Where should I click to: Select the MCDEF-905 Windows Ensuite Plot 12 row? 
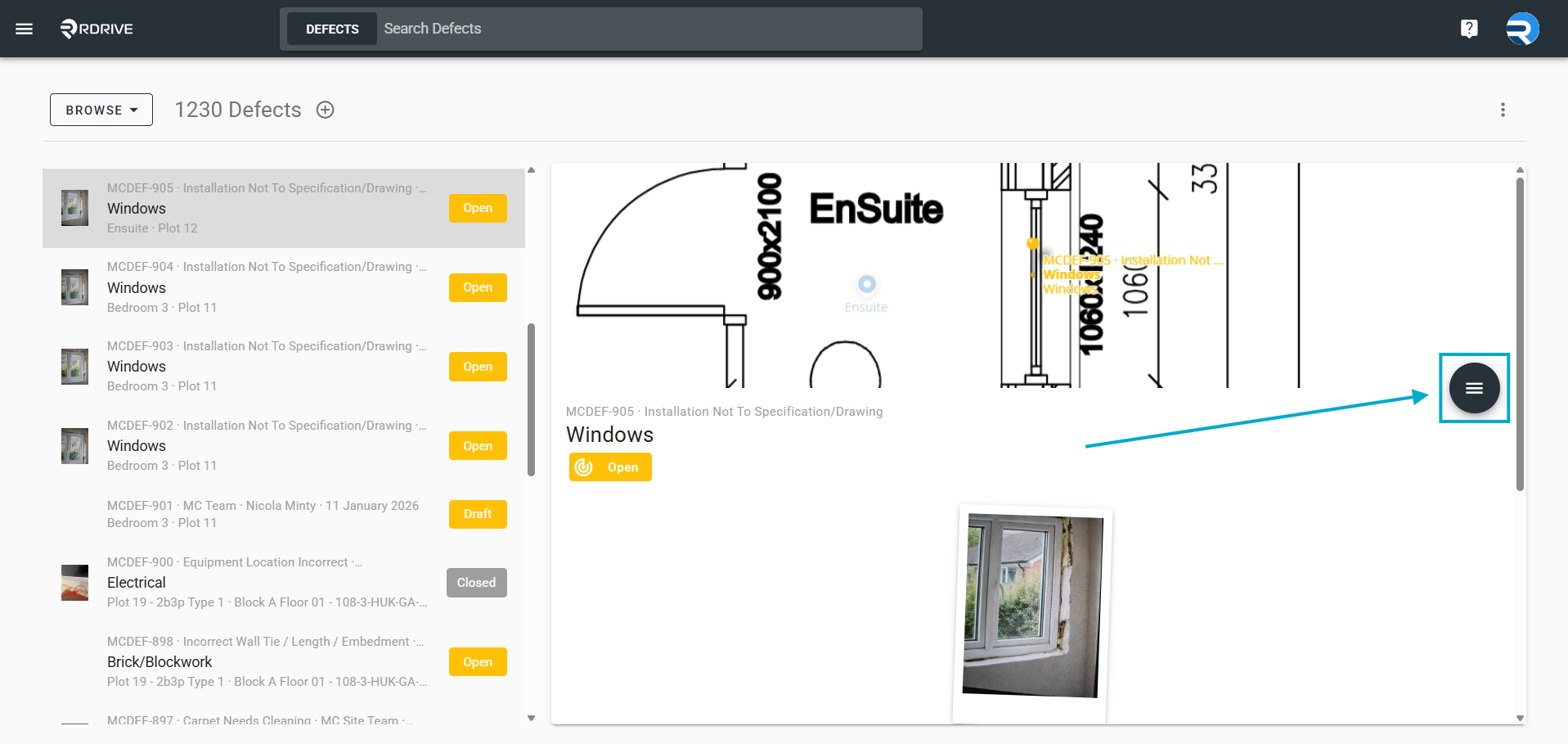click(284, 208)
